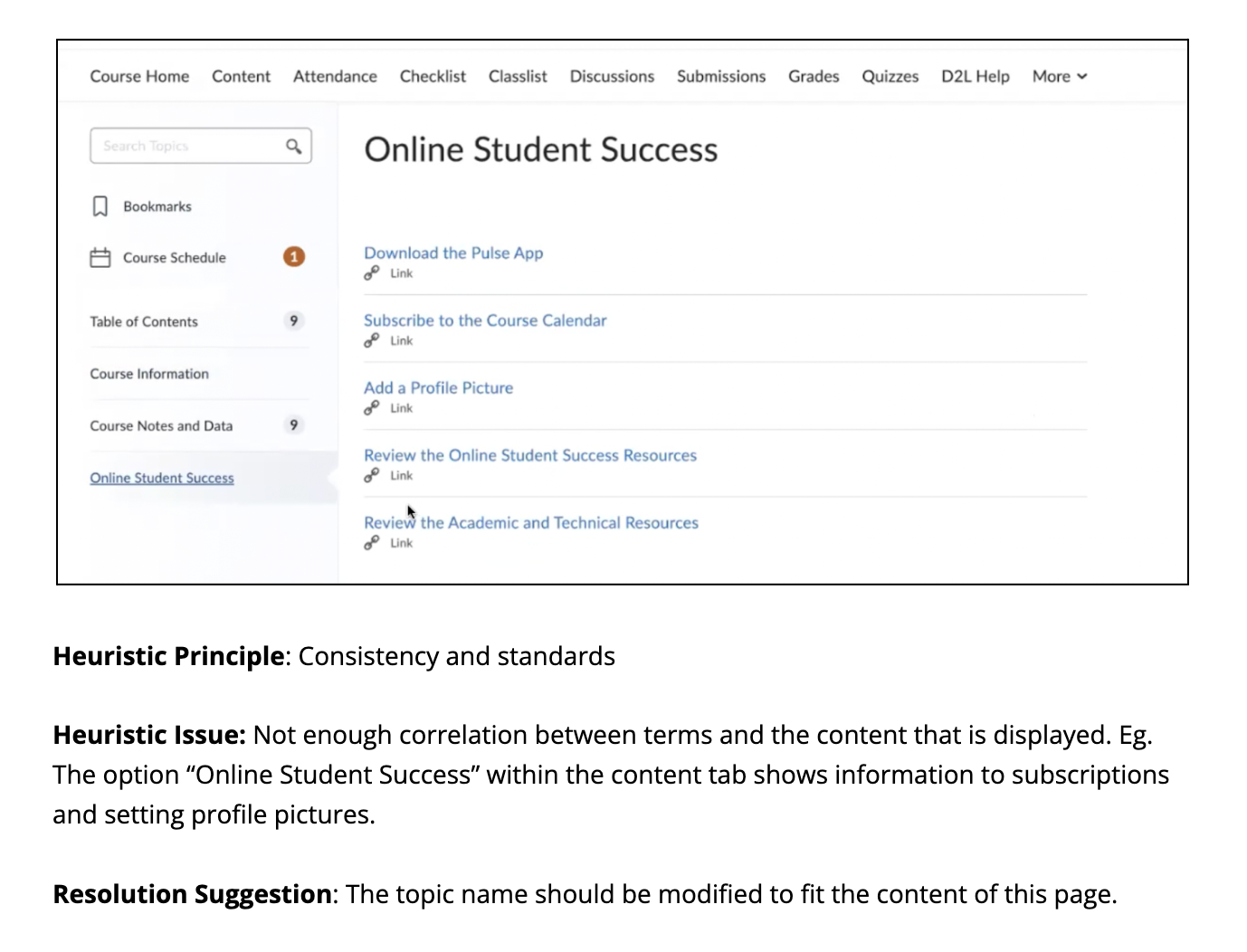Viewport: 1247px width, 952px height.
Task: Open Quizzes in the navbar
Action: [890, 77]
